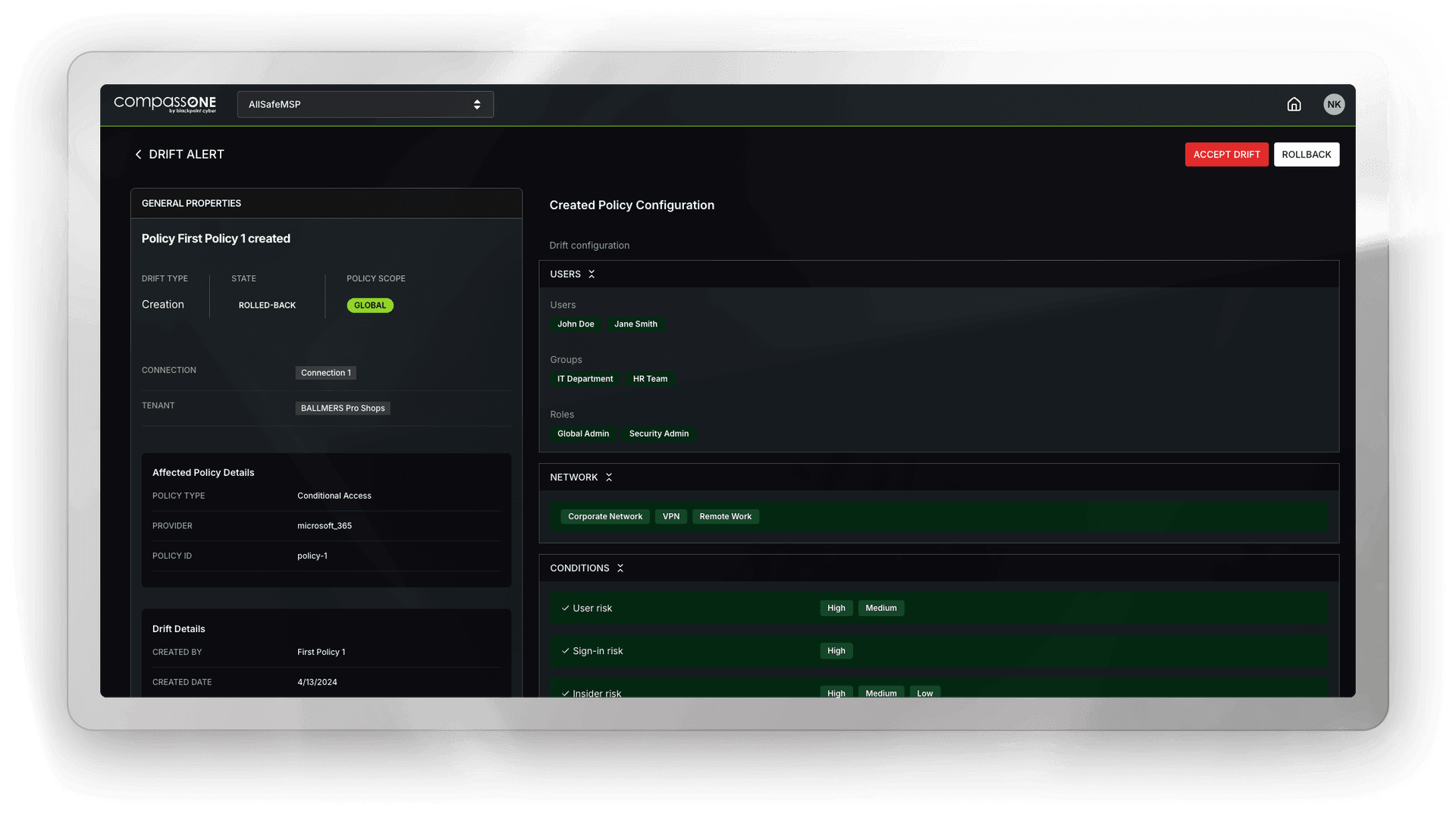This screenshot has width=1456, height=814.
Task: Collapse the CONDITIONS section
Action: click(620, 567)
